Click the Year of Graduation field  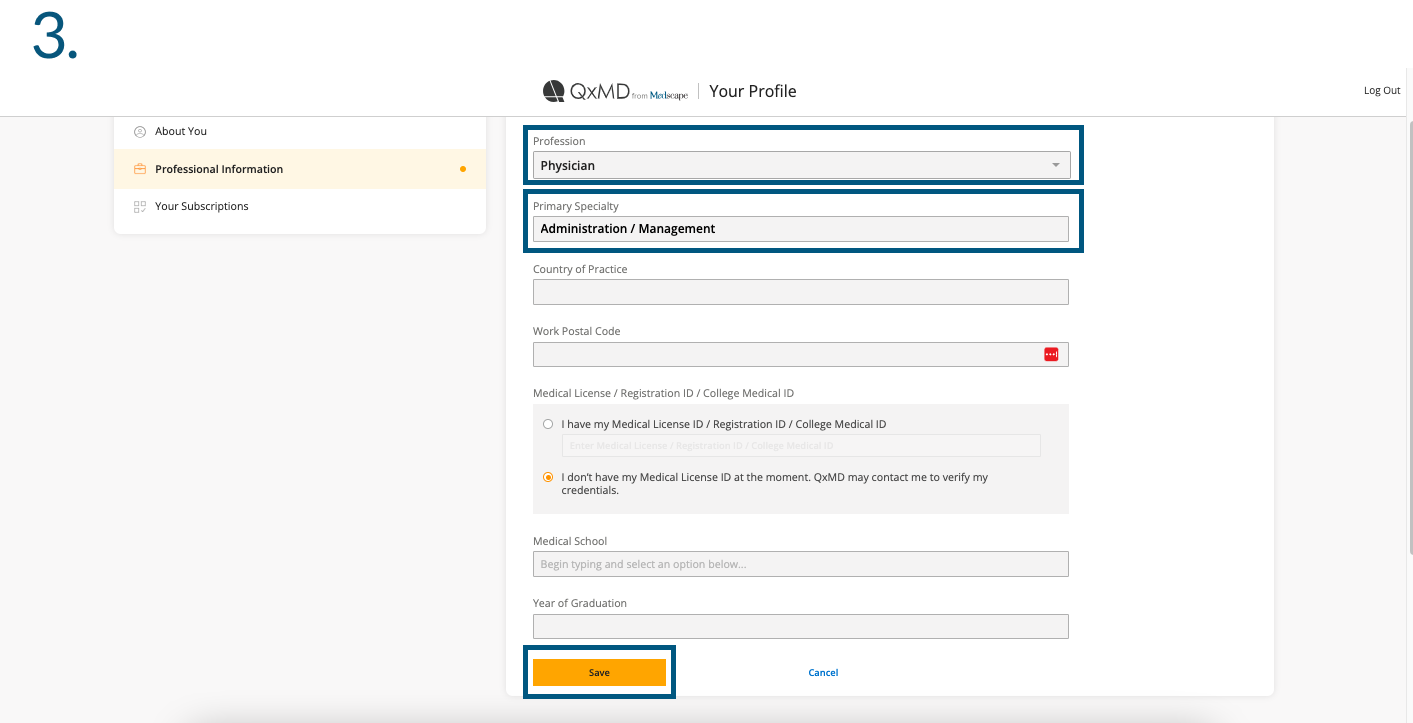pos(801,626)
